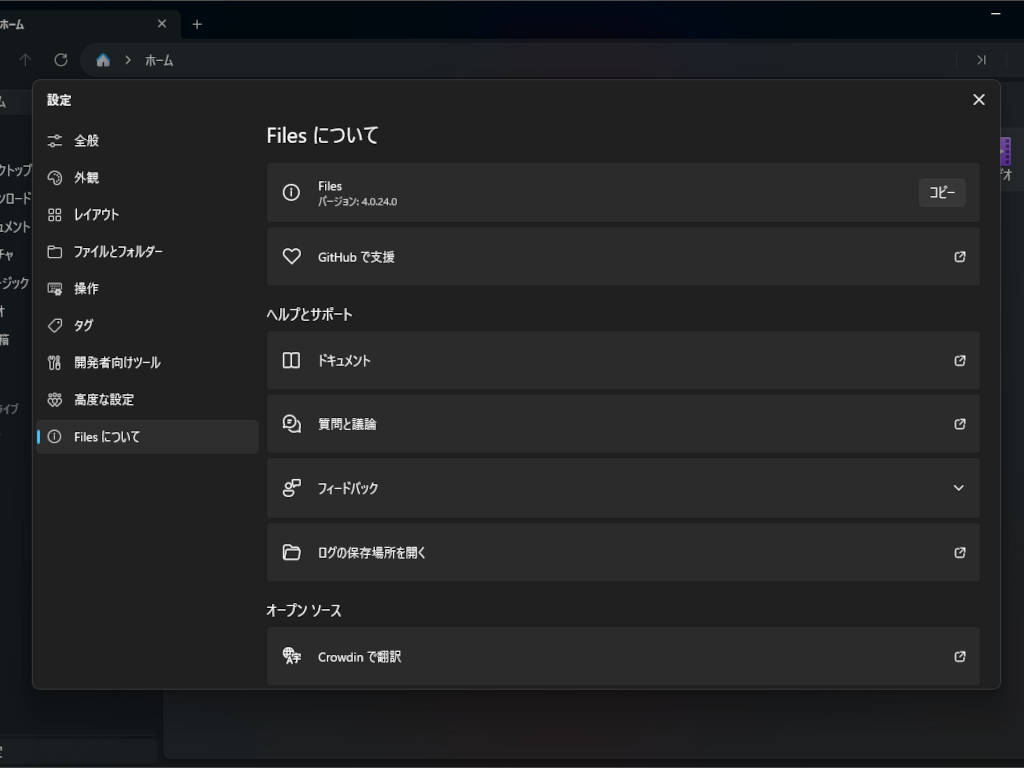Add a new tab with plus button

coord(197,24)
